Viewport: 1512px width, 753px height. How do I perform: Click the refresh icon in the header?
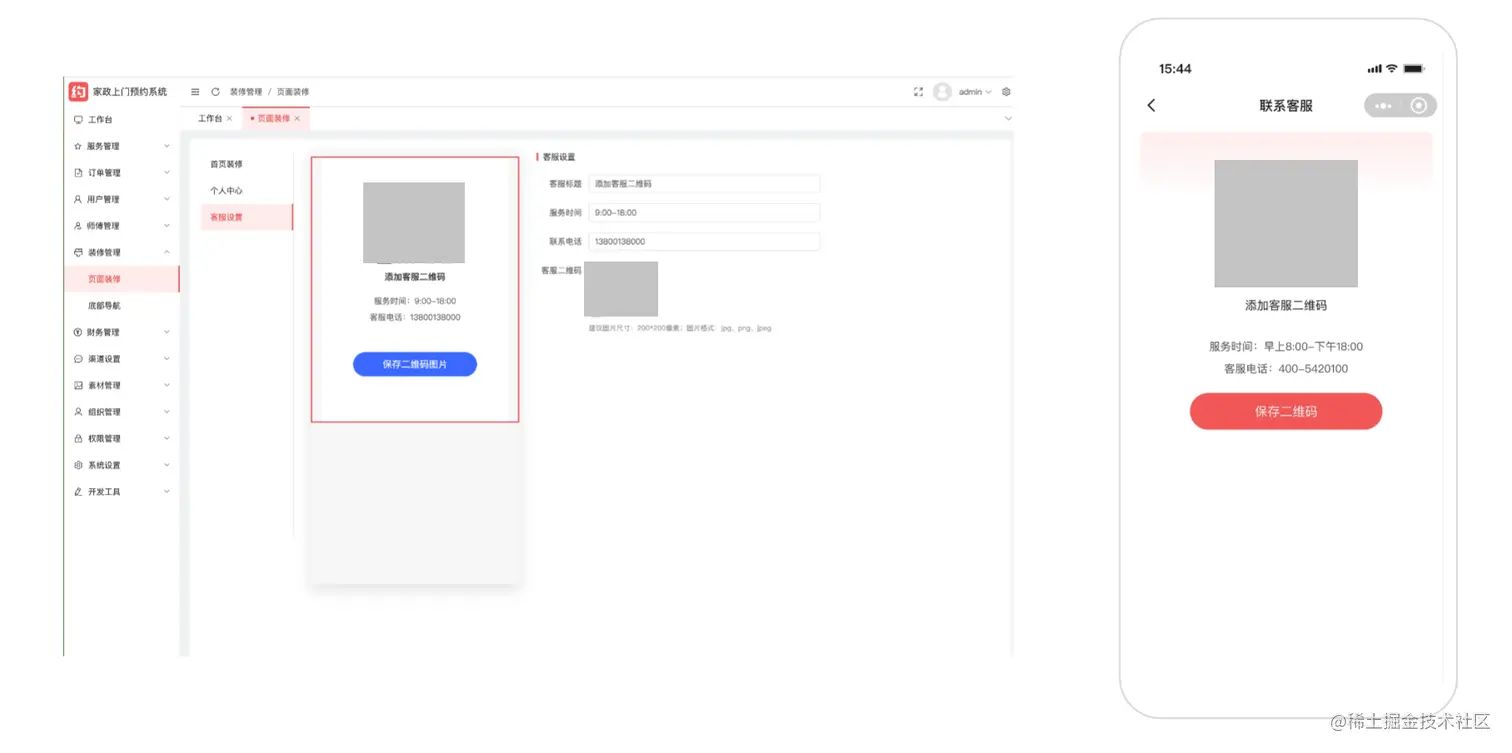(x=215, y=91)
